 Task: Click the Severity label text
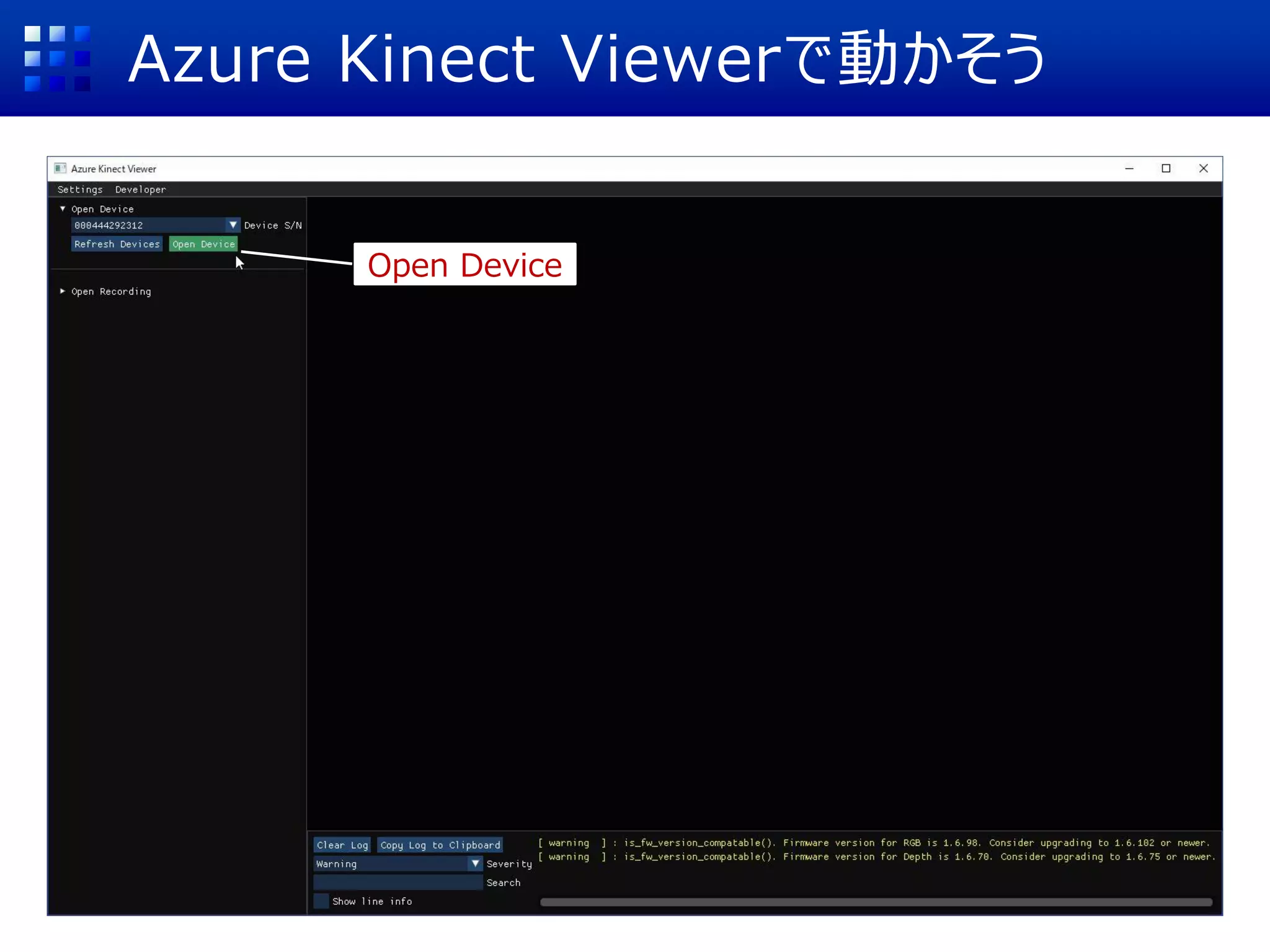pos(509,864)
